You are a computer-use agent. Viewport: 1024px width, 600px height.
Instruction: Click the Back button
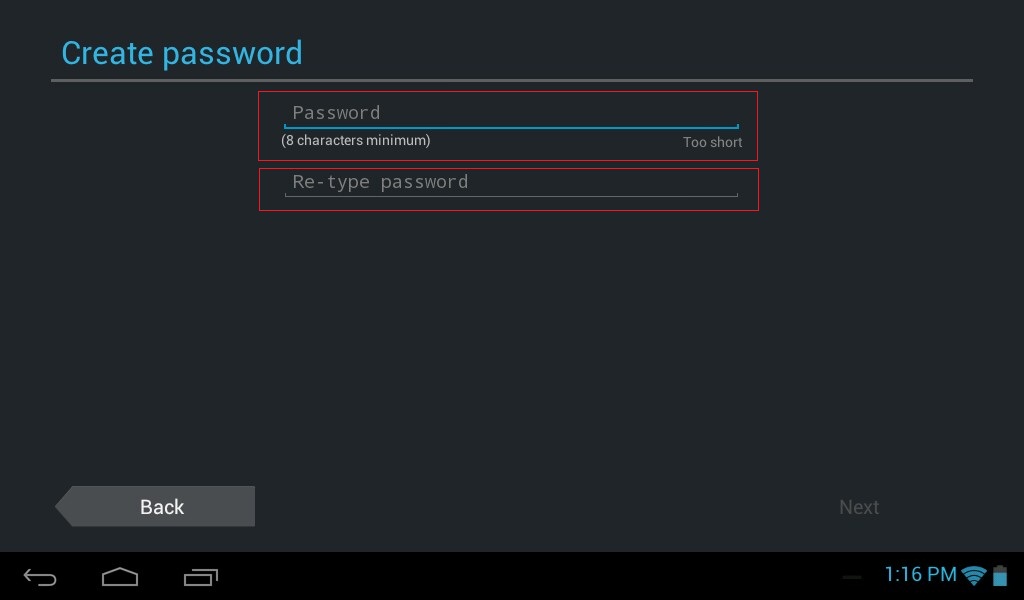point(155,506)
